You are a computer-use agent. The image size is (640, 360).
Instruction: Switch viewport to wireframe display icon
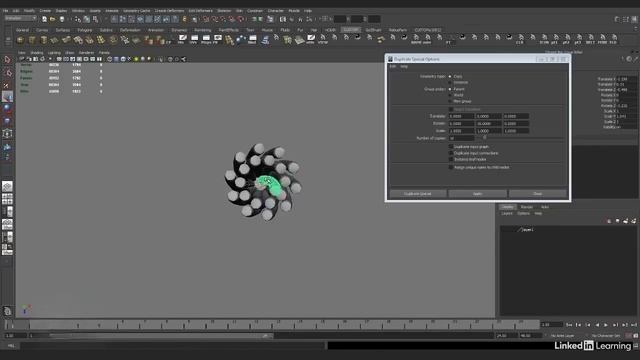pyautogui.click(x=109, y=59)
